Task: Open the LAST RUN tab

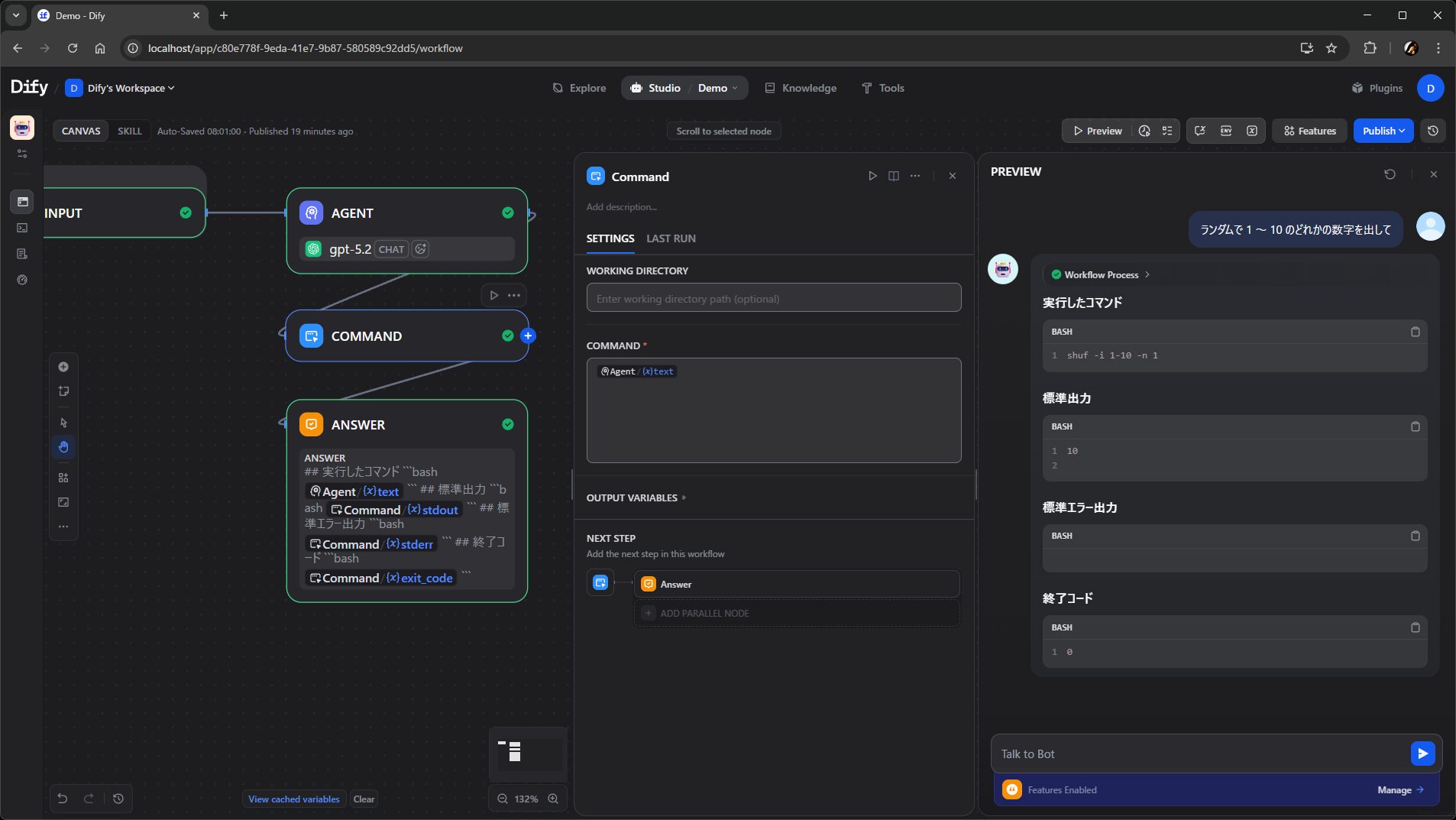Action: [670, 238]
